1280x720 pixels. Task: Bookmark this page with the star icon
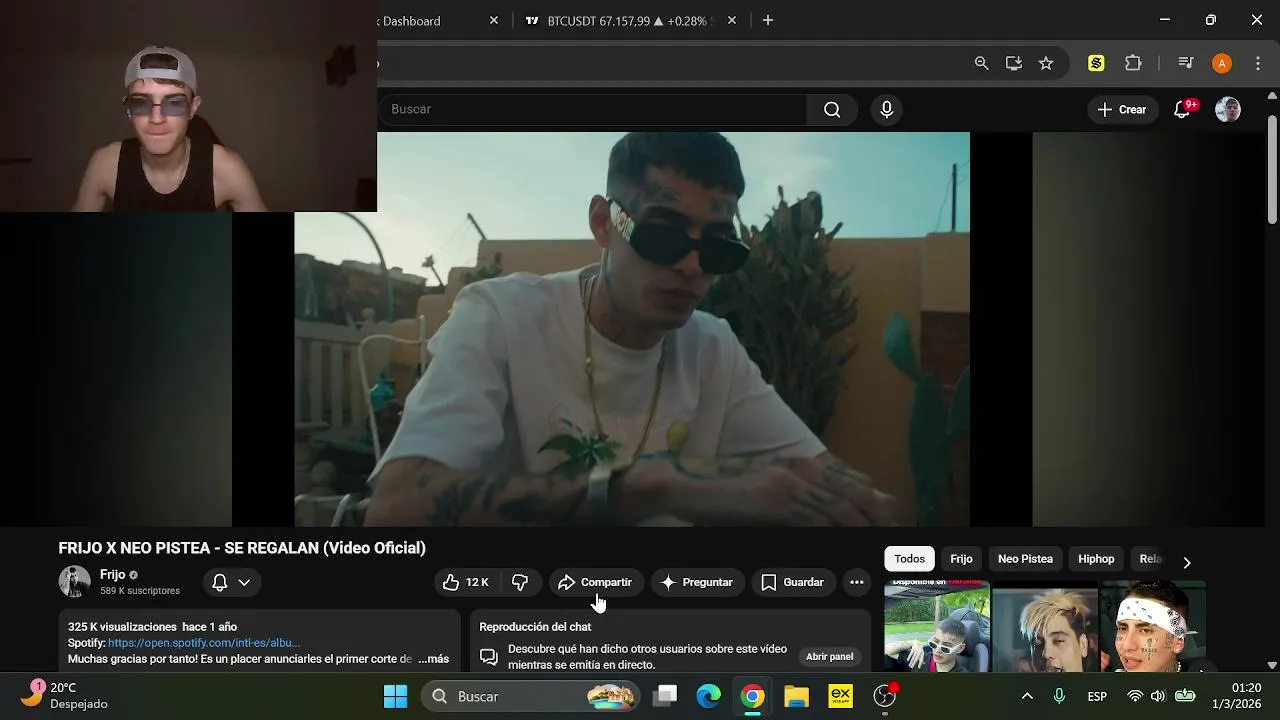tap(1046, 63)
